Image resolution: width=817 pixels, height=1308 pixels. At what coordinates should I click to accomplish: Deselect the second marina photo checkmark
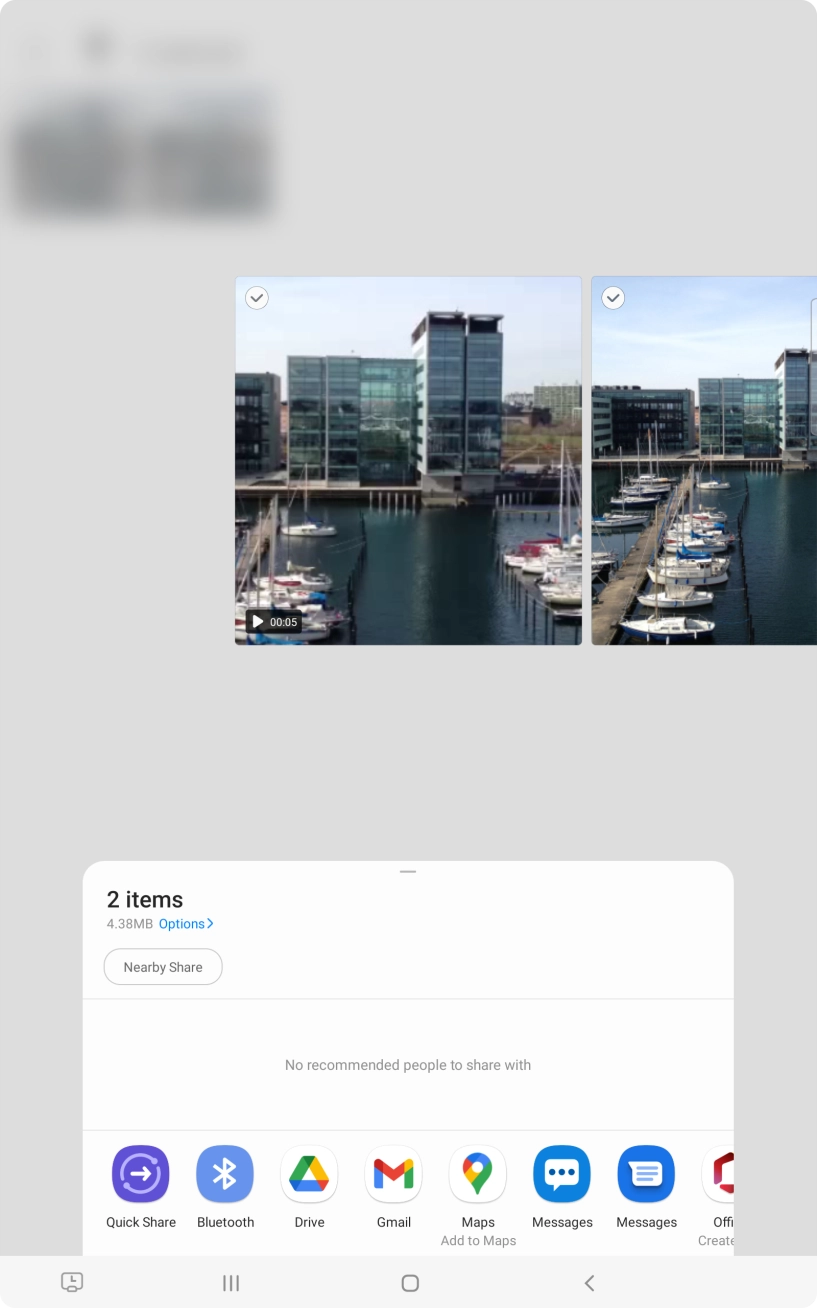[x=613, y=298]
